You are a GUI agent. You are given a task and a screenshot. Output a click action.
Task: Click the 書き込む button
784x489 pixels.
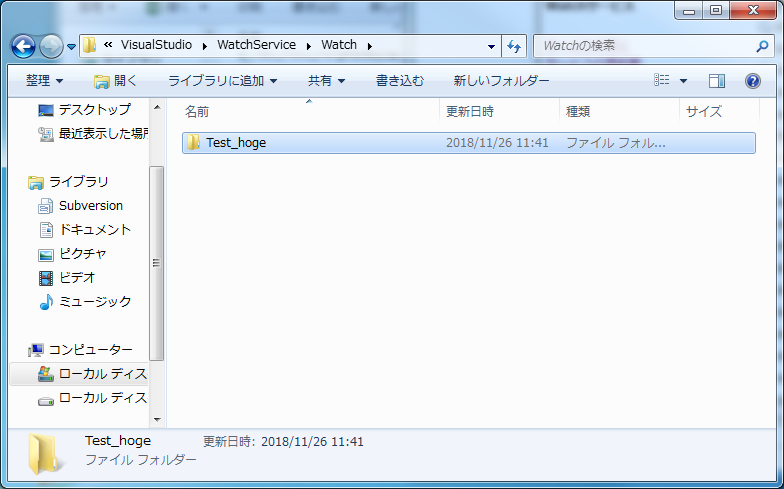click(x=400, y=80)
